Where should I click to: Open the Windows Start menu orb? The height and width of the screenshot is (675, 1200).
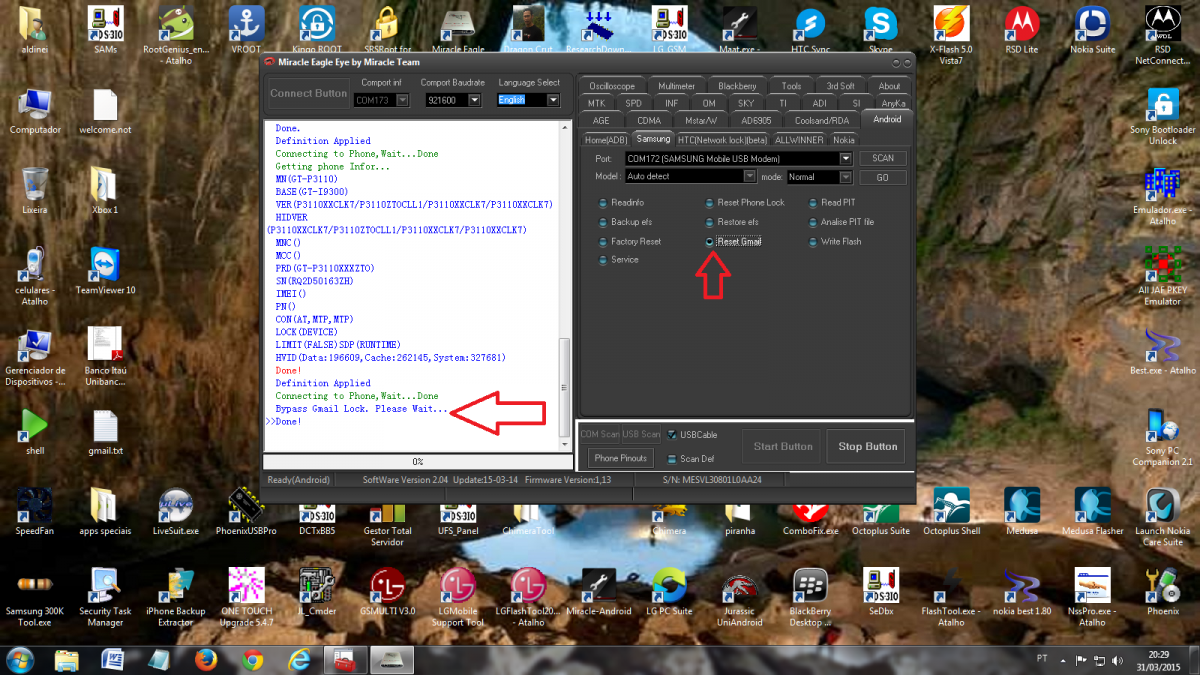pyautogui.click(x=20, y=659)
